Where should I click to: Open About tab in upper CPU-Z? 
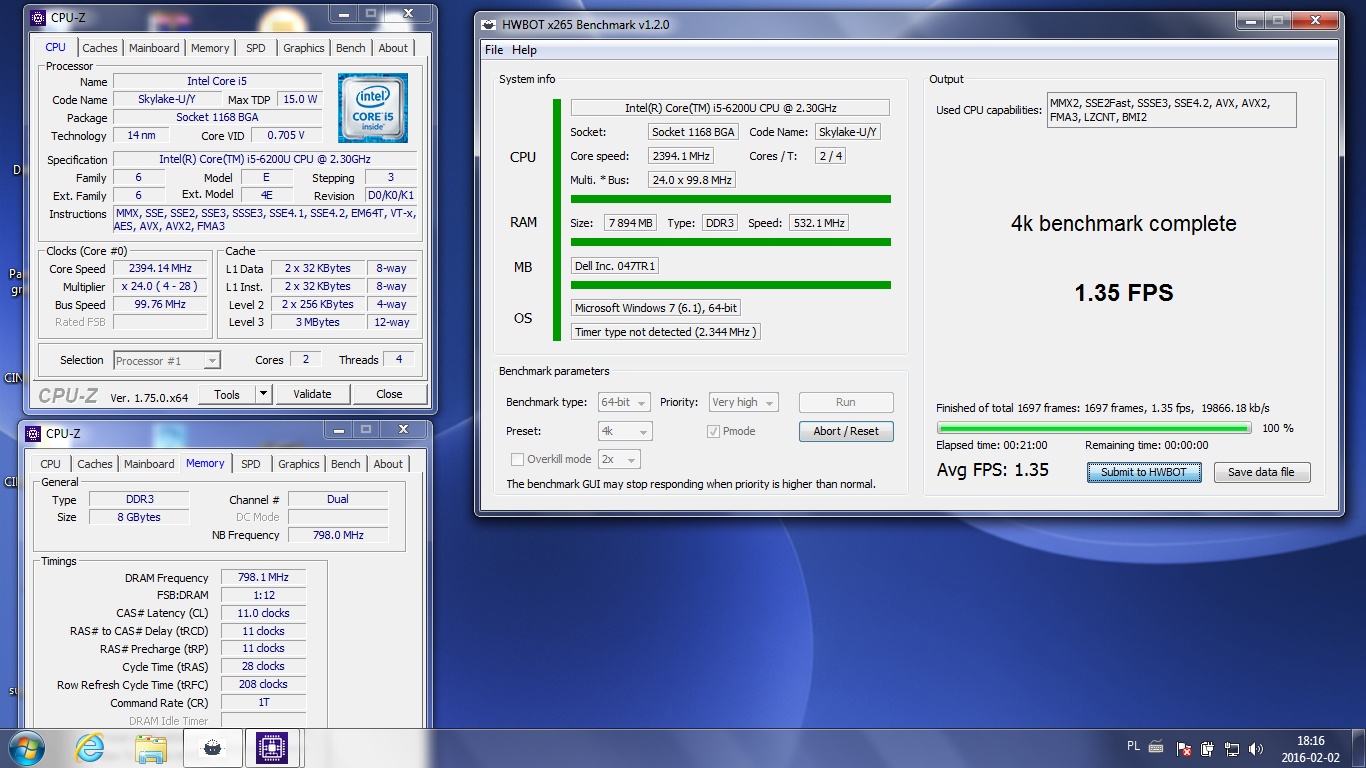click(393, 48)
